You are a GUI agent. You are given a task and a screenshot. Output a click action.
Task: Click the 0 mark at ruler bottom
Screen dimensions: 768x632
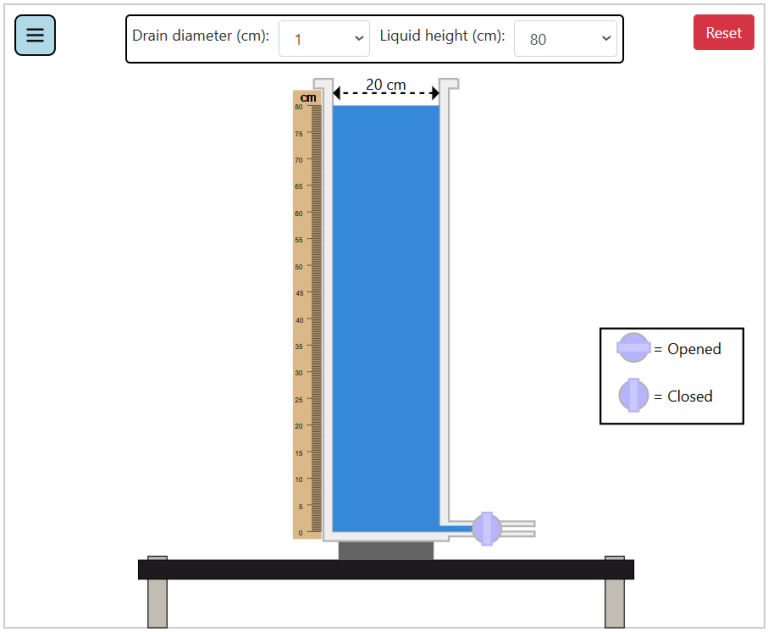[x=299, y=532]
